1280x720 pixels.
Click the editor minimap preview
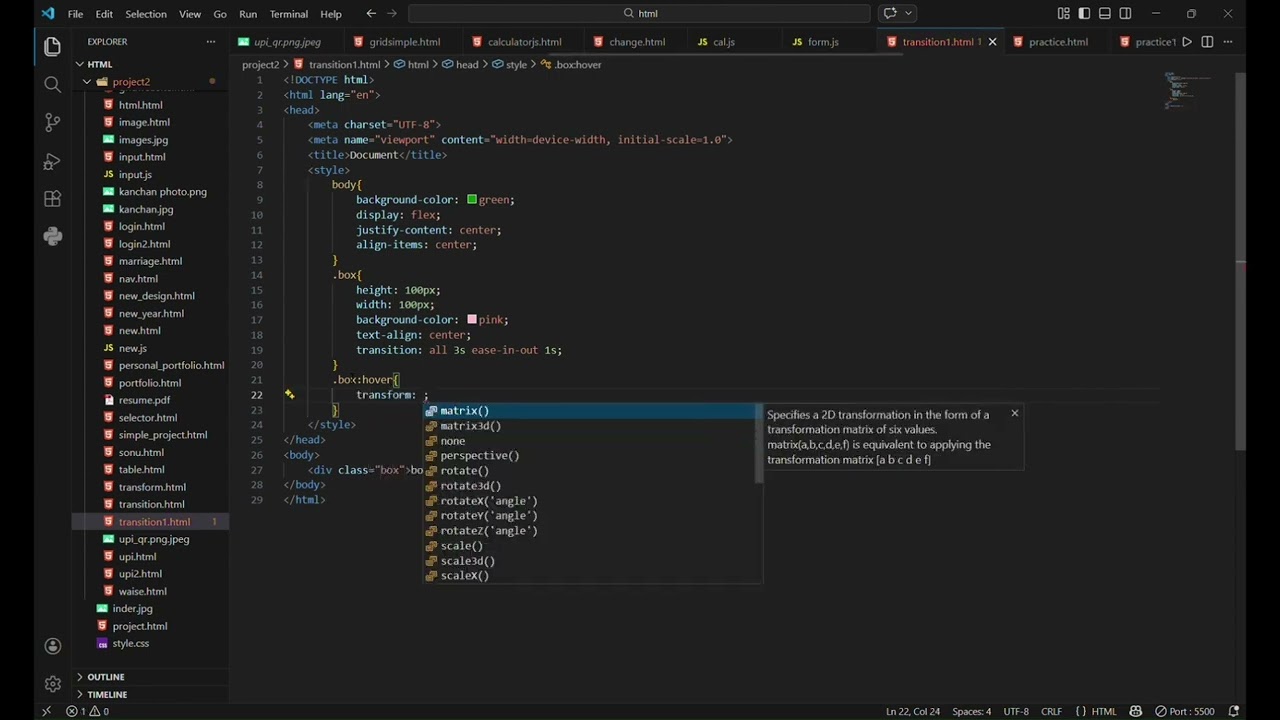pyautogui.click(x=1188, y=90)
